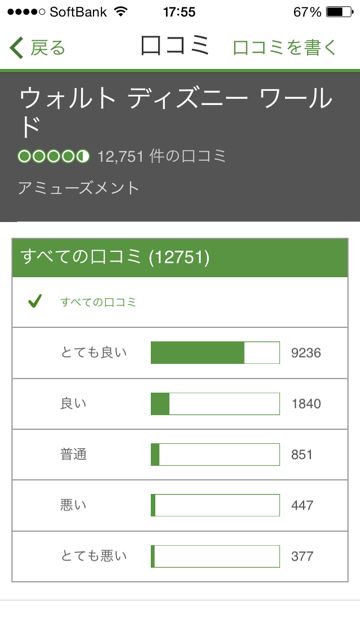Open 口コミを書く to write a review
The image size is (360, 640).
(284, 48)
